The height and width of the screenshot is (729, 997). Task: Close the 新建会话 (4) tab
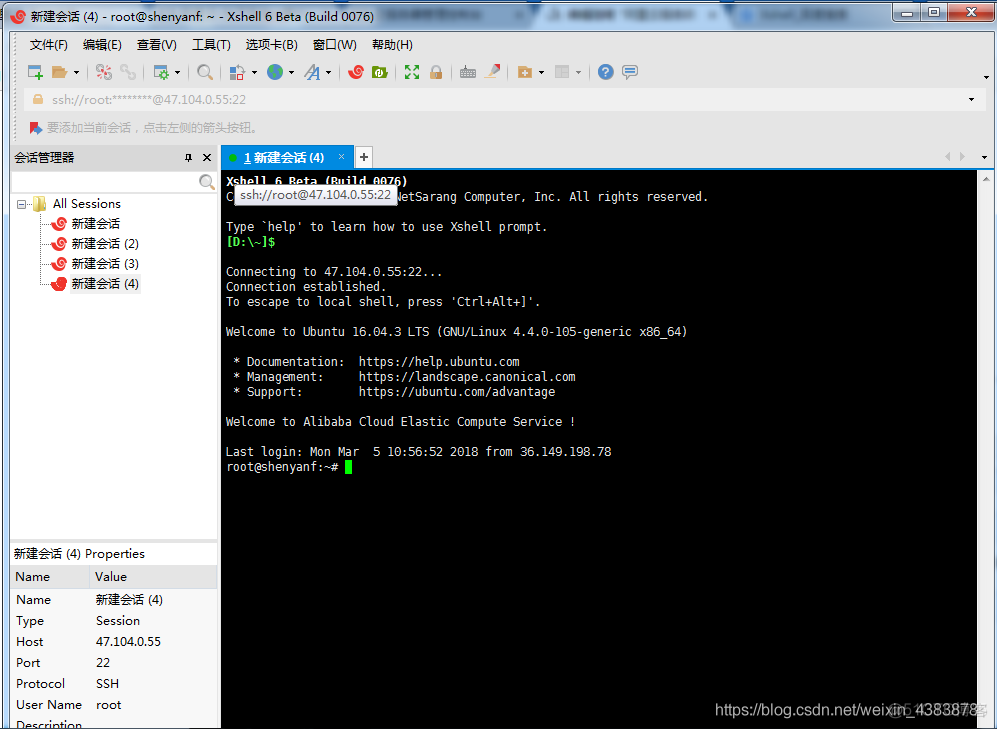click(x=341, y=157)
